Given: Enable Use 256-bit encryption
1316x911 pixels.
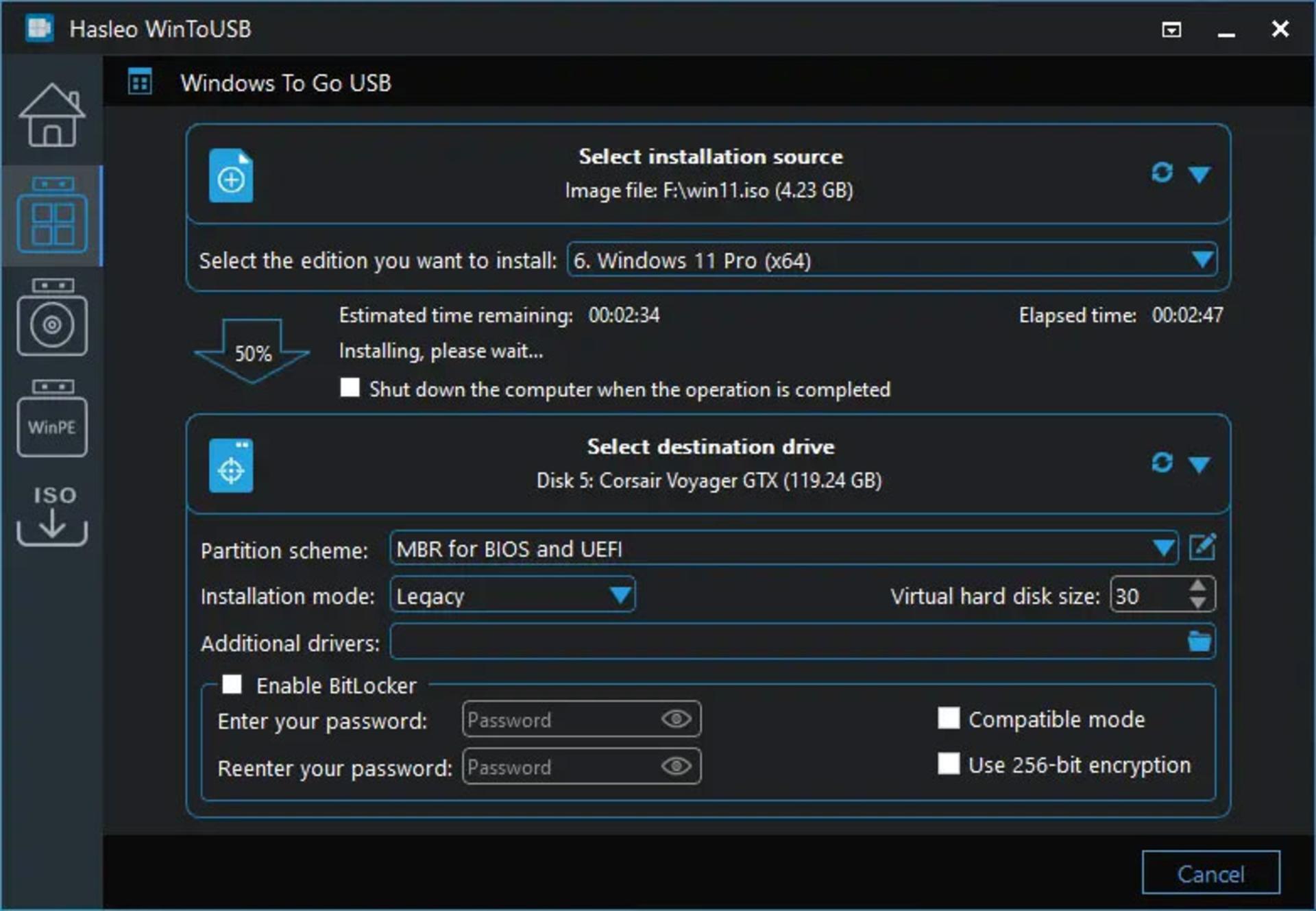Looking at the screenshot, I should point(949,764).
